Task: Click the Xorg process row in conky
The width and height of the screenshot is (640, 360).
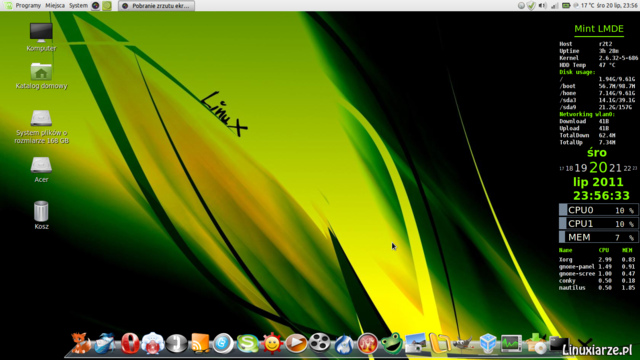Action: [x=597, y=260]
